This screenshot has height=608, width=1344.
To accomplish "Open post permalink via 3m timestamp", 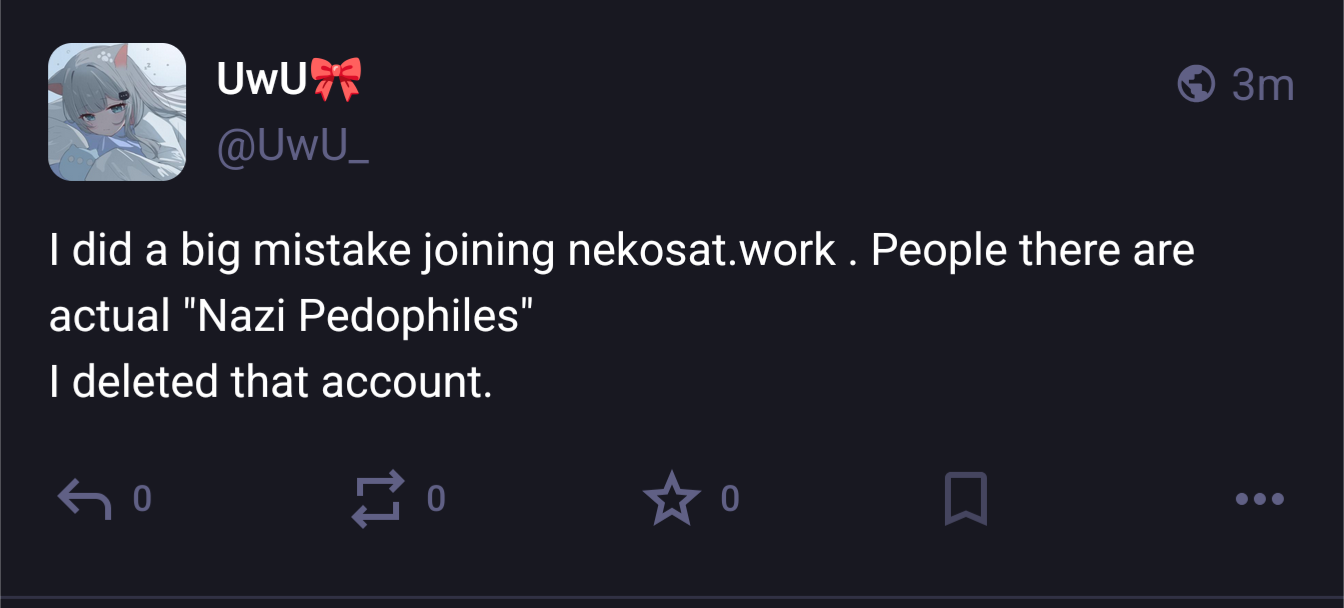I will point(1263,85).
